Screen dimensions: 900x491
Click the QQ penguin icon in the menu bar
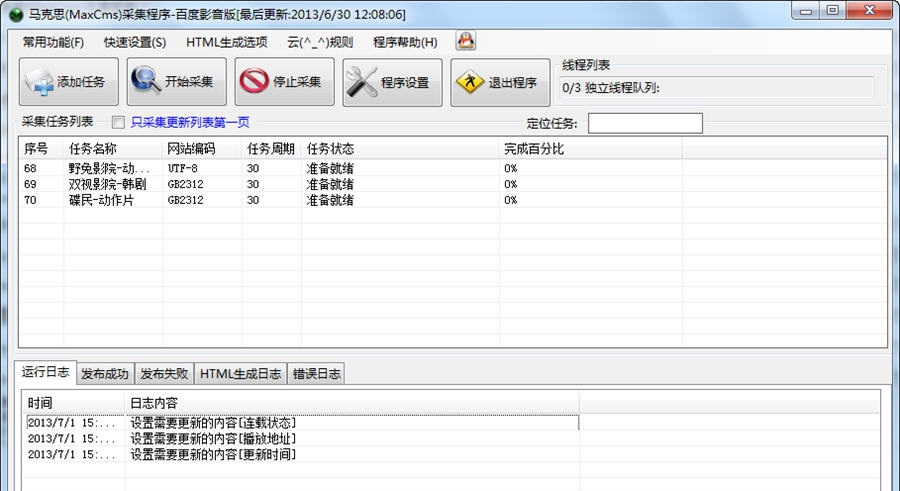465,41
